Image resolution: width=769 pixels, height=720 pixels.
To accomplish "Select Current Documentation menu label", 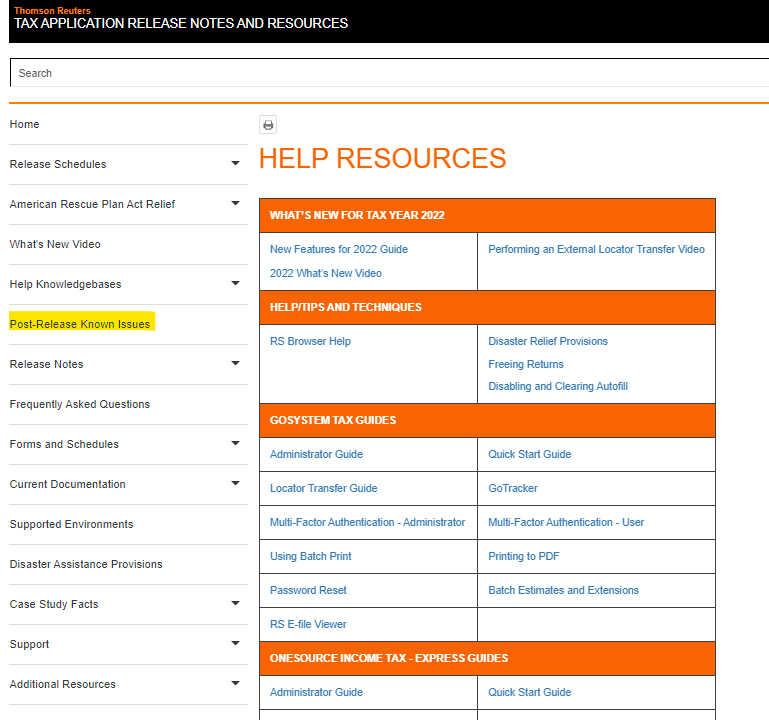I will (x=68, y=484).
